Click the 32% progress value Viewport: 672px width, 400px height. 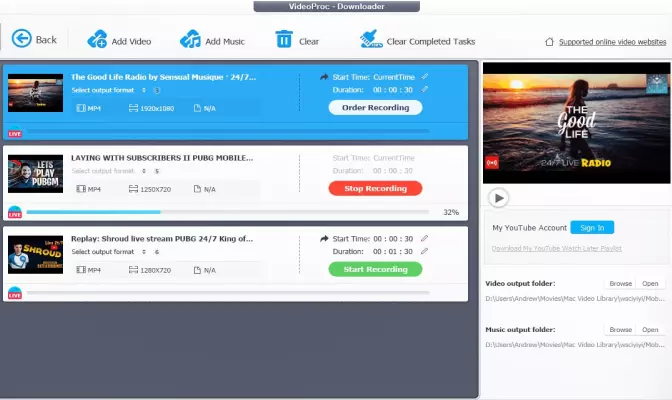[x=451, y=212]
